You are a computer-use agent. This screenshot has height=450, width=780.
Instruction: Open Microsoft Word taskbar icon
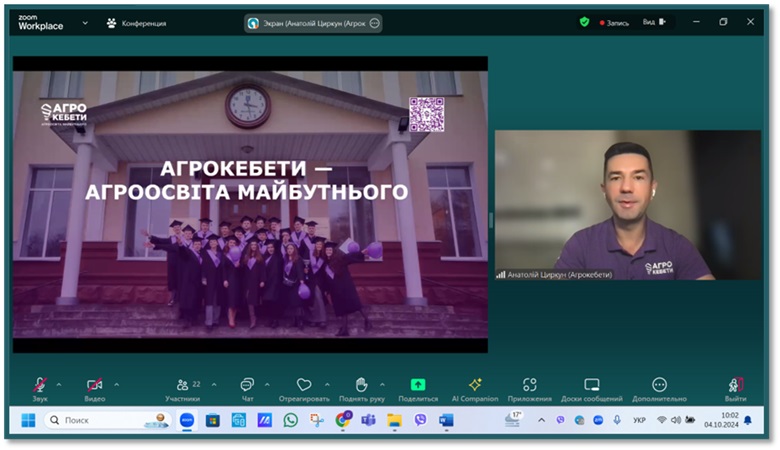[446, 421]
